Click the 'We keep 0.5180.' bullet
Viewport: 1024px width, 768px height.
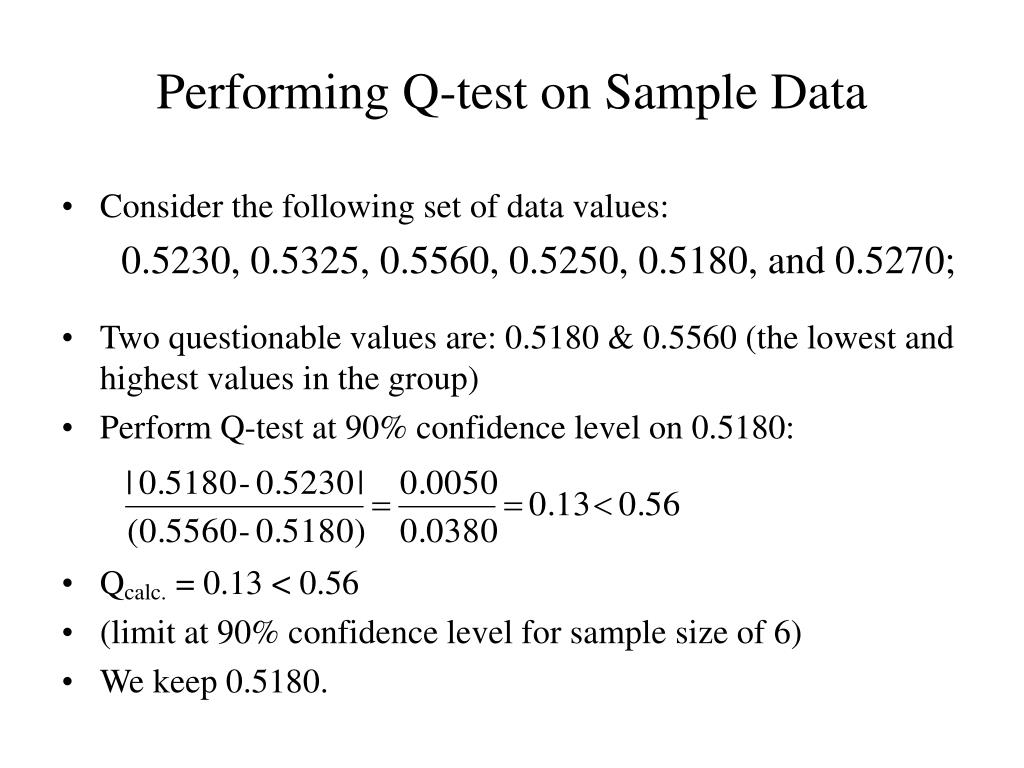(x=214, y=682)
